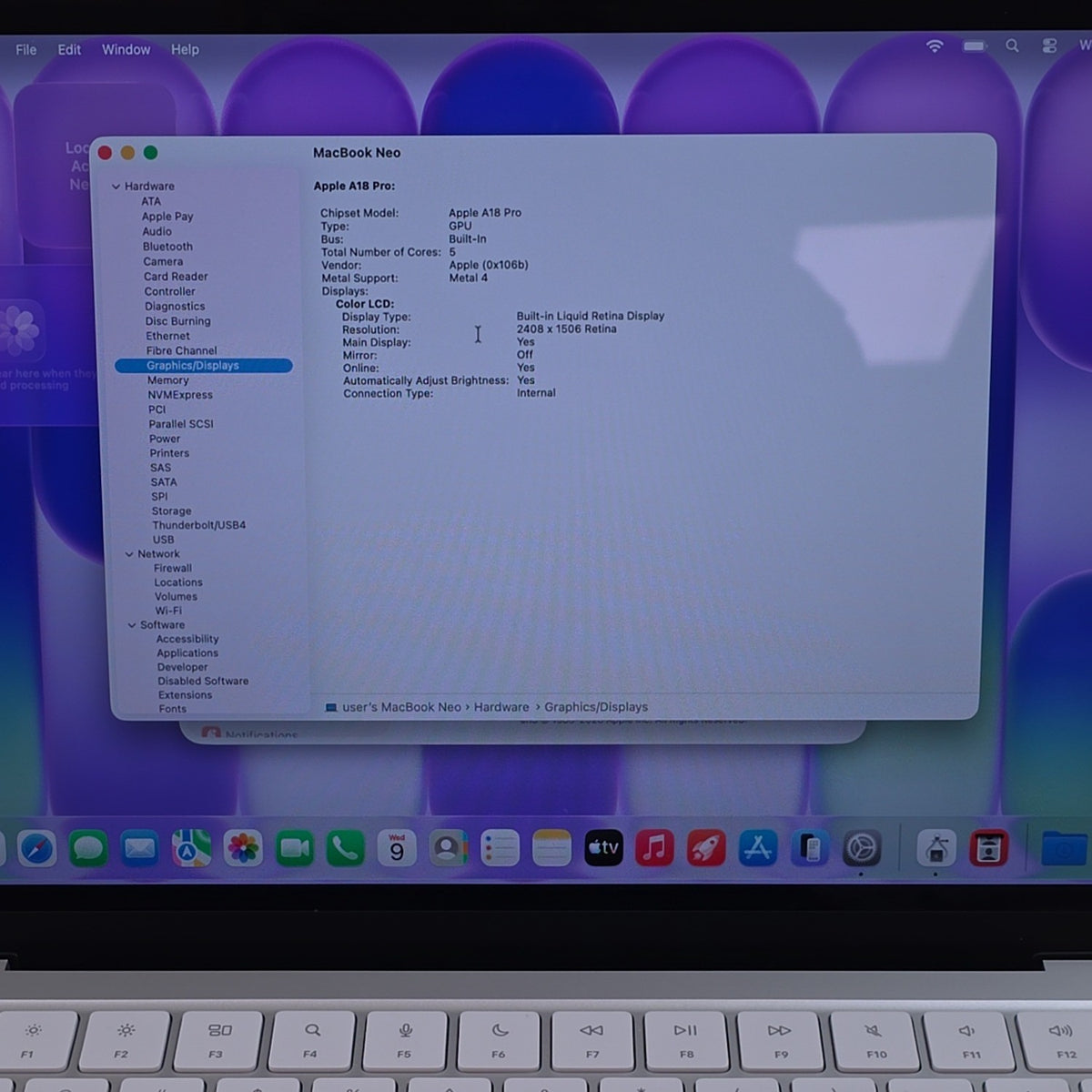Launch Photo Booth from the Dock
Screen dimensions: 1092x1092
[x=988, y=849]
